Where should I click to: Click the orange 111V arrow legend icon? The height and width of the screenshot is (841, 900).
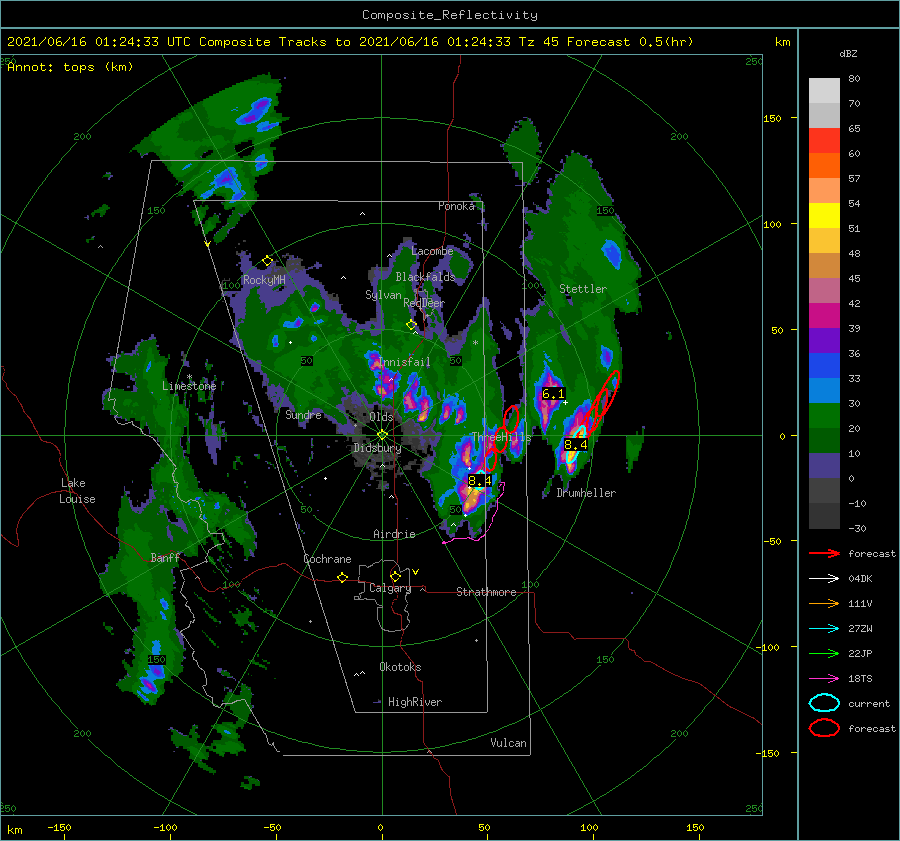tap(824, 603)
